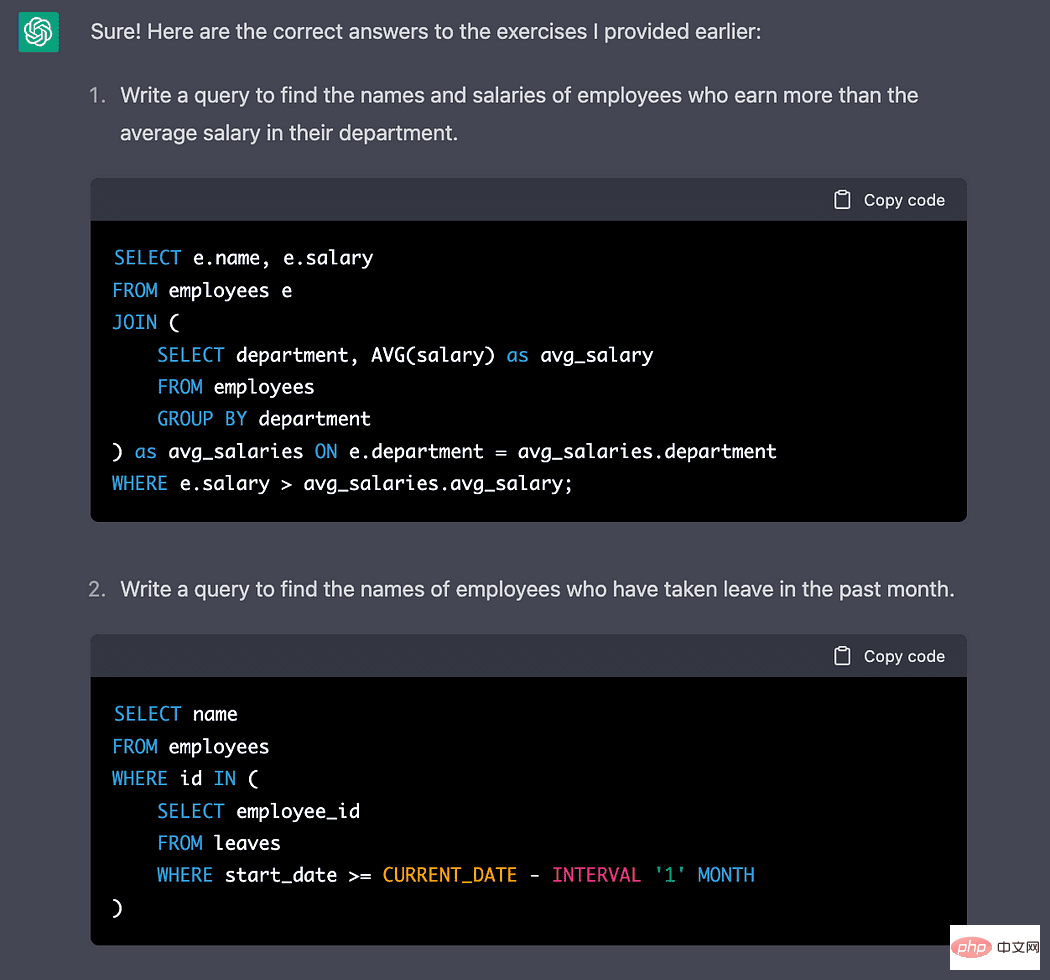Click clipboard icon on second SQL code block
Viewport: 1050px width, 980px height.
[842, 656]
